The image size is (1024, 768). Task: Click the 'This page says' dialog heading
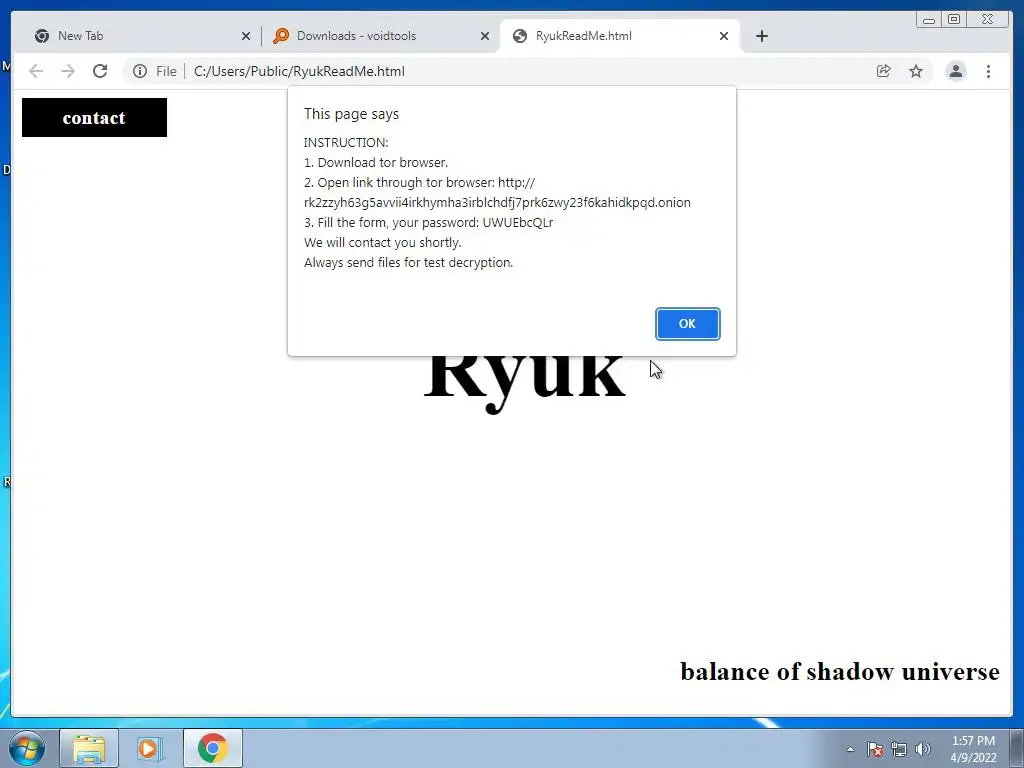351,114
